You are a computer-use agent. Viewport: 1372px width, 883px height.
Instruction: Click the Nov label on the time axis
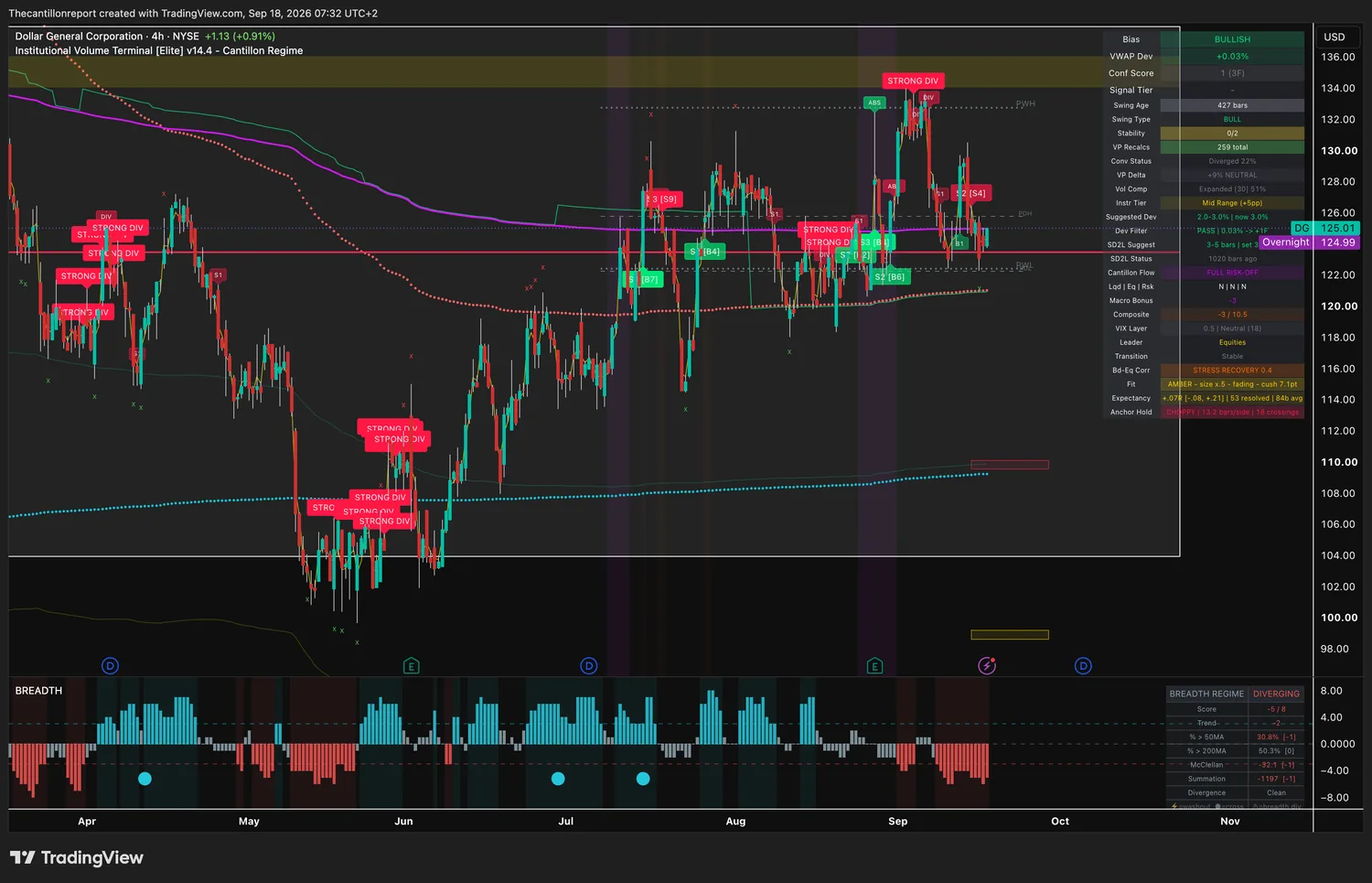(x=1230, y=821)
